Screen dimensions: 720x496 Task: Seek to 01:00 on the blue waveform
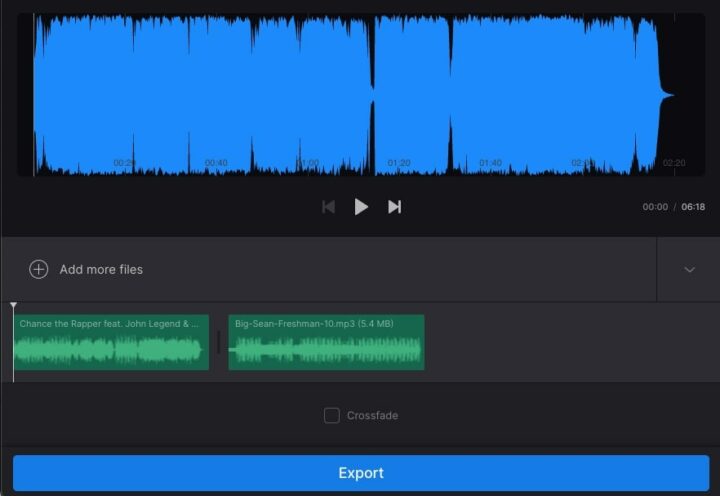tap(308, 162)
